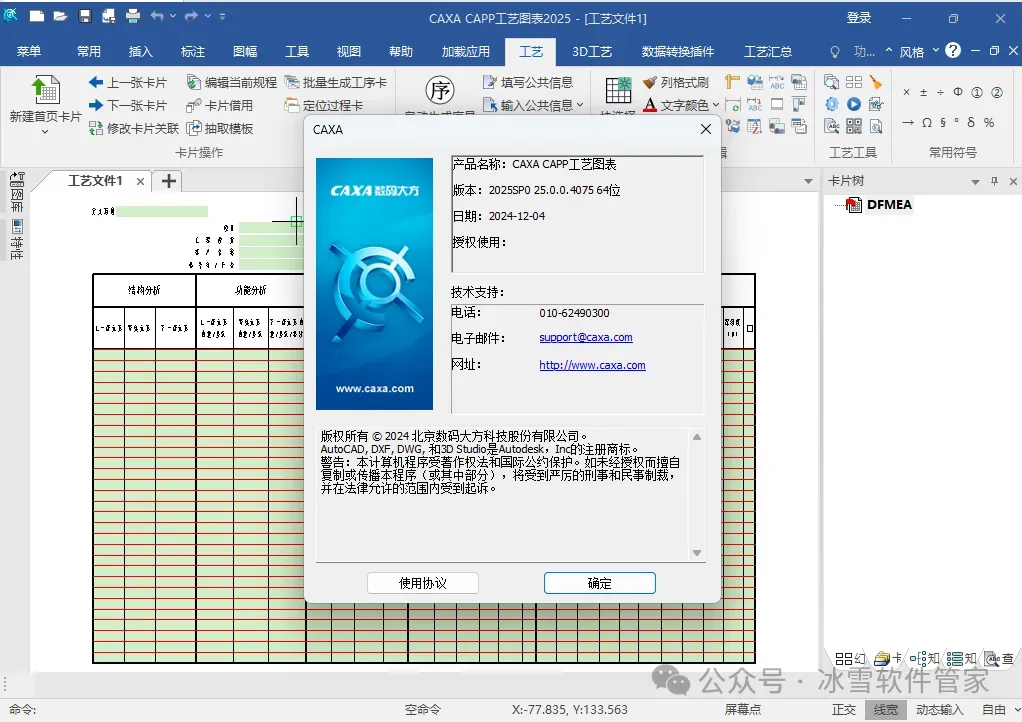Expand the 输入公共信息 dropdown
This screenshot has width=1022, height=722.
[580, 105]
